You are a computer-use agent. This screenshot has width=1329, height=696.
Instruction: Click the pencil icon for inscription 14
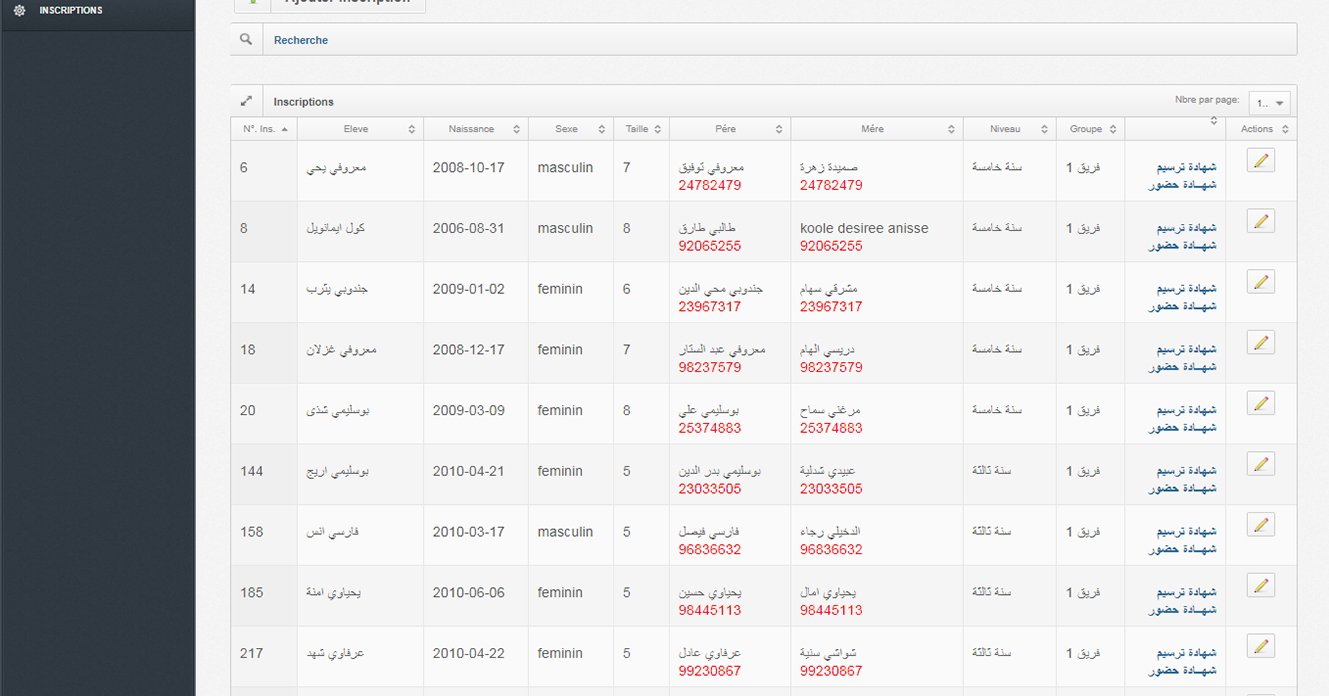tap(1261, 282)
